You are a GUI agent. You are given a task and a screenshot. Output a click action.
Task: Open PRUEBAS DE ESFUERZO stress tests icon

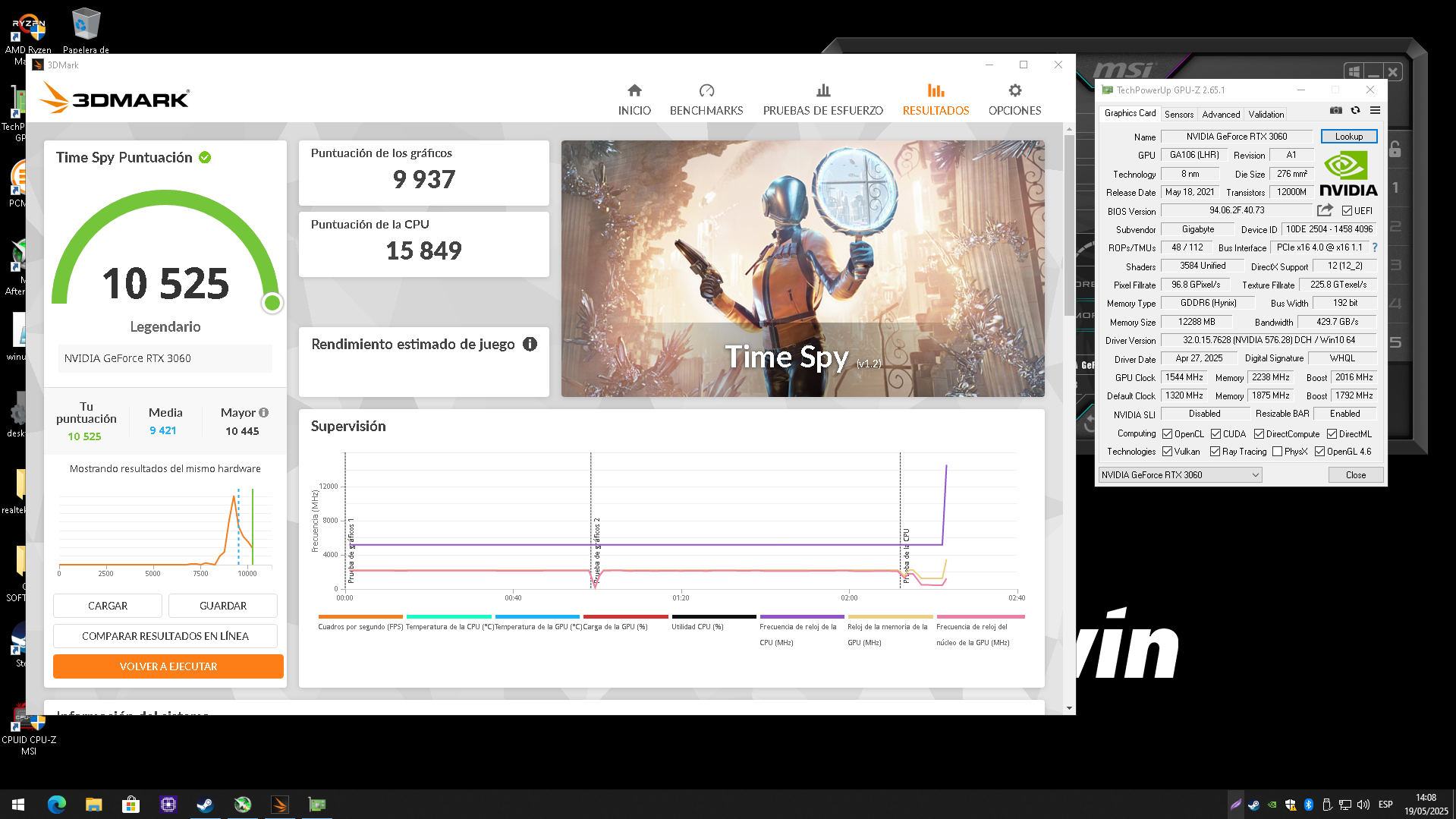823,90
